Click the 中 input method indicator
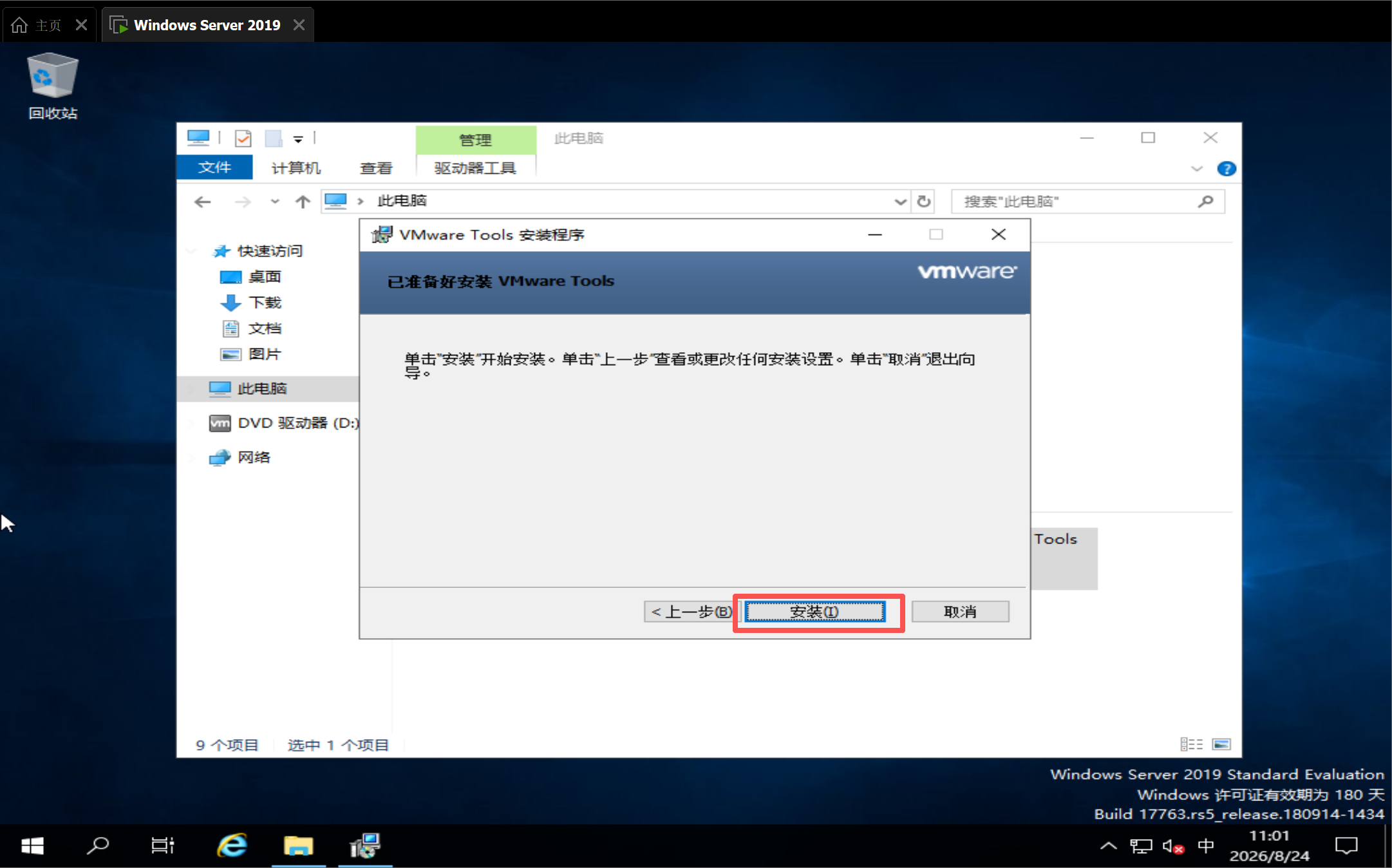This screenshot has width=1392, height=868. pyautogui.click(x=1206, y=845)
